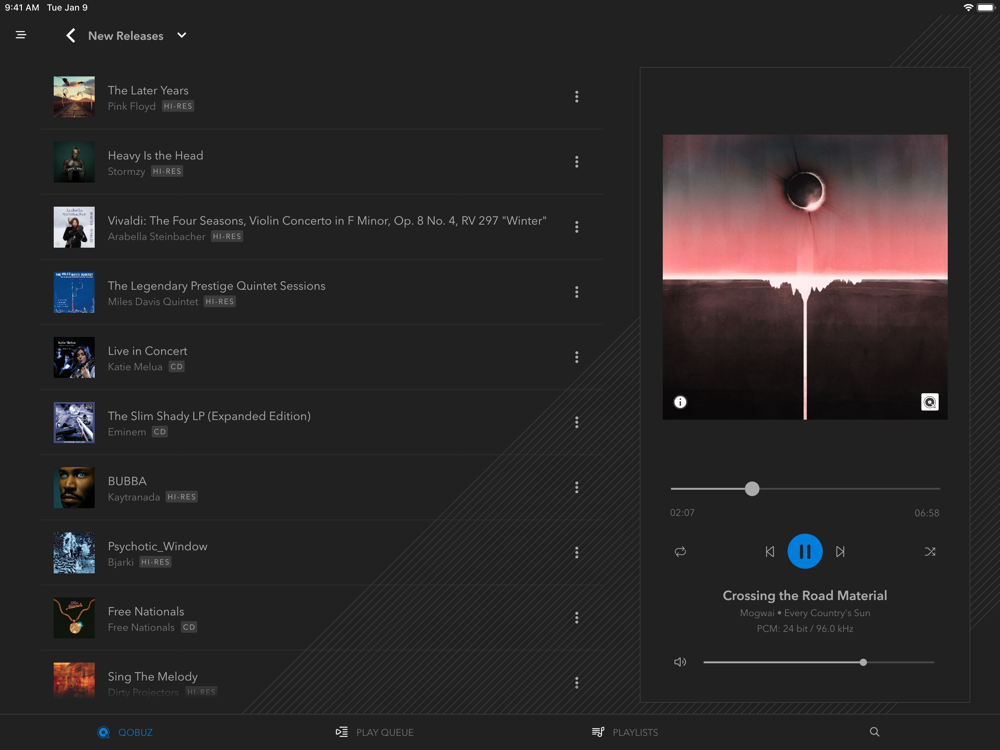Click 'Mogwai • Every Country's Sun' text

tap(805, 613)
